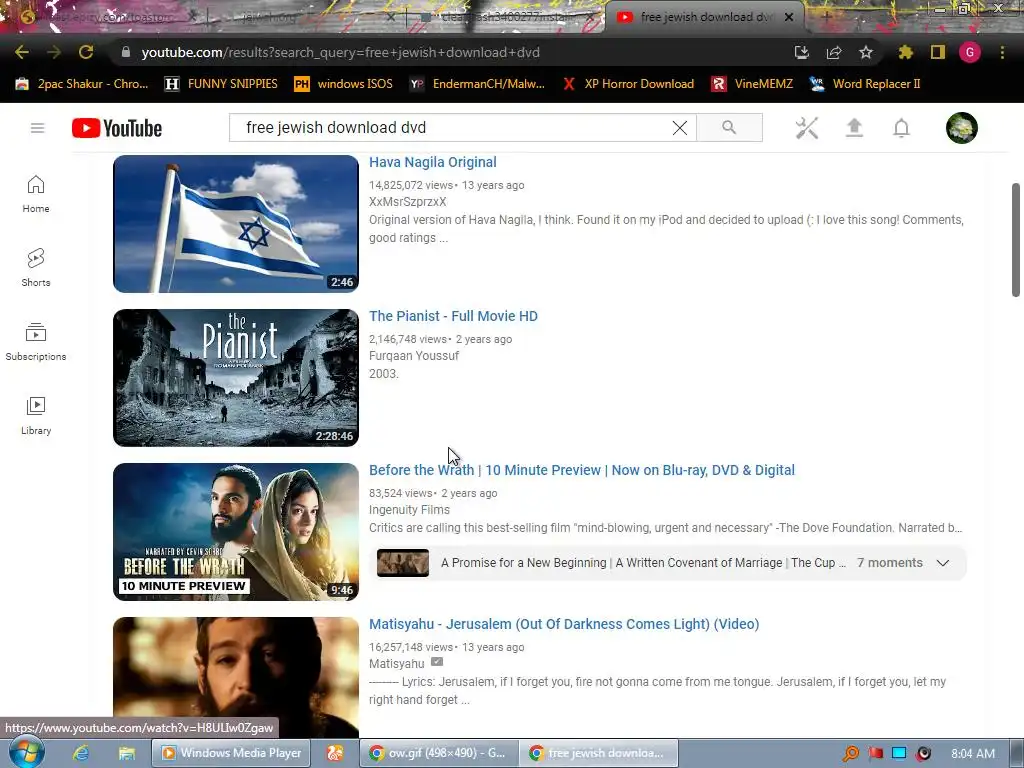Bookmark this page with star icon
Viewport: 1024px width, 768px height.
click(866, 52)
